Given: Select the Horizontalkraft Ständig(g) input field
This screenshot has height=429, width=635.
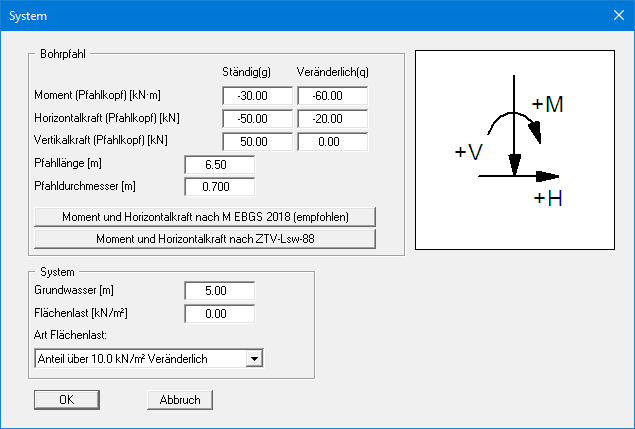Looking at the screenshot, I should click(x=258, y=119).
